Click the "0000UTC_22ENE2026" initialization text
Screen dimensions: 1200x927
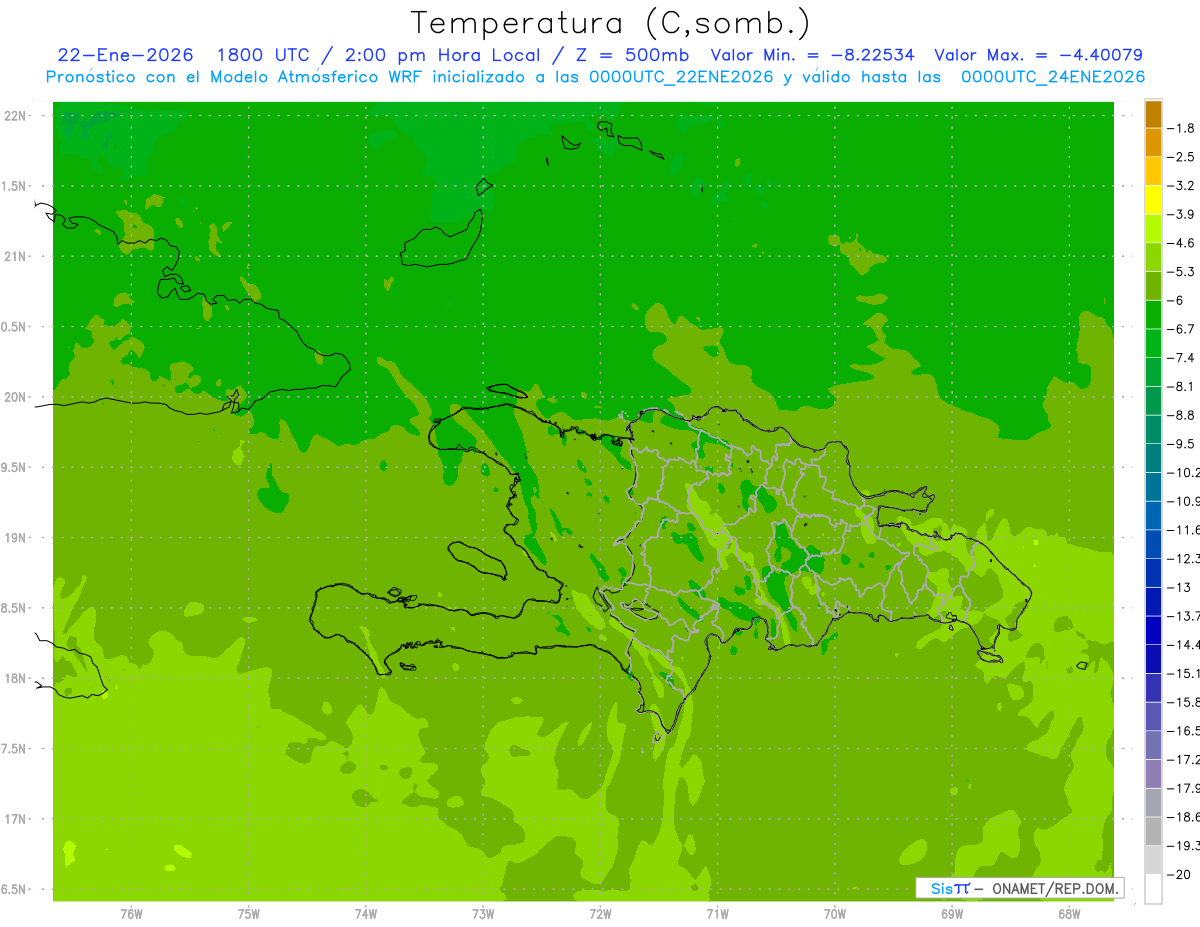tap(681, 77)
